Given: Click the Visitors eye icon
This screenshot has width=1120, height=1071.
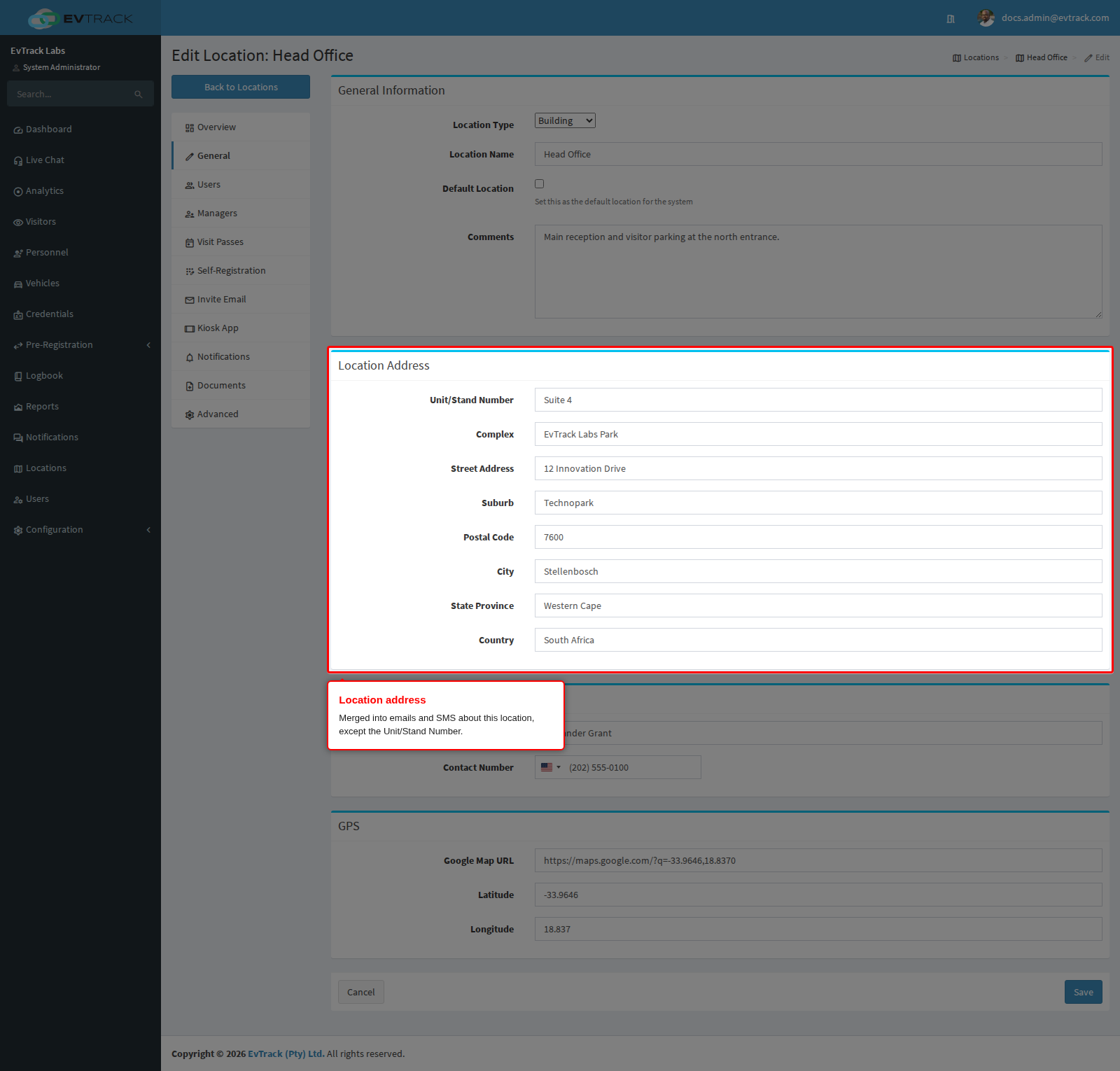Looking at the screenshot, I should (x=18, y=223).
